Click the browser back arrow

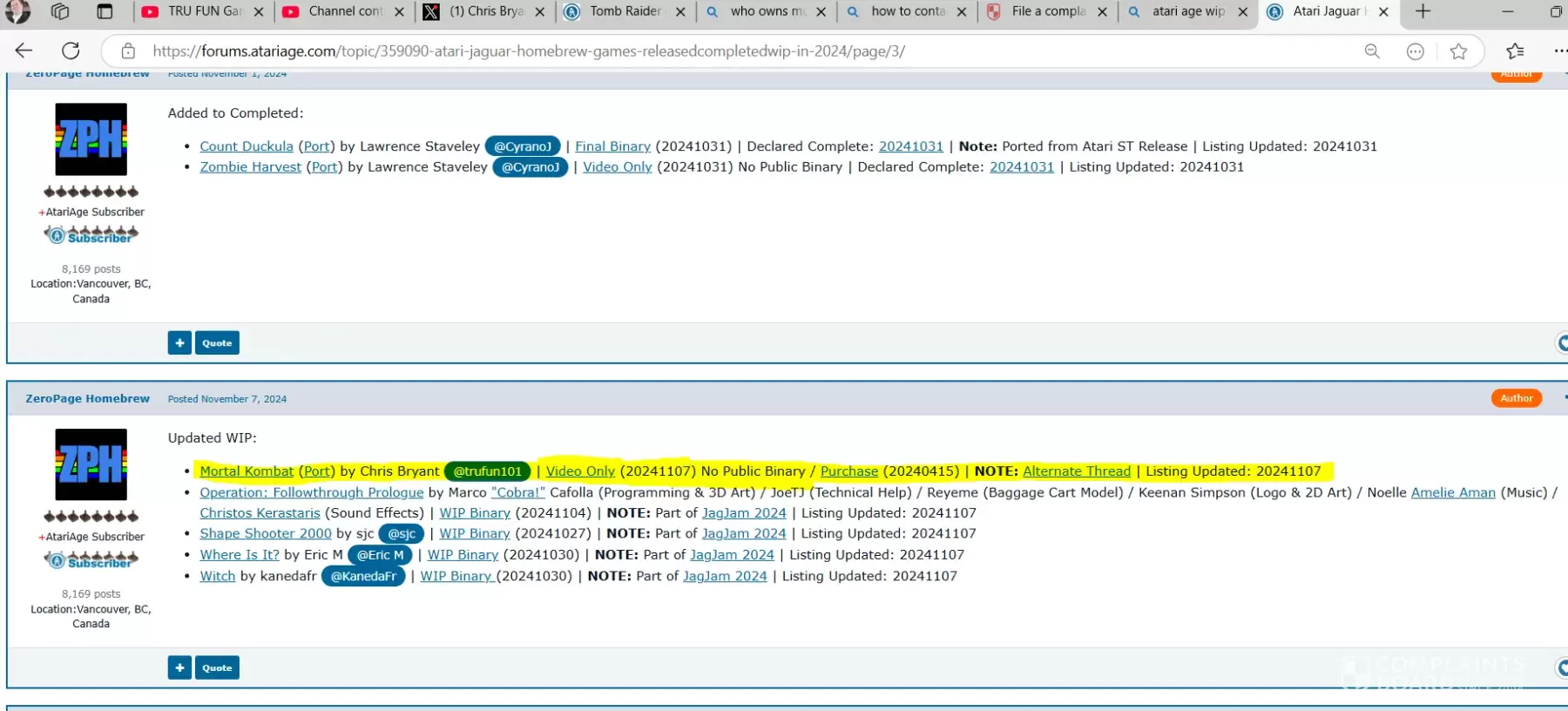point(24,51)
